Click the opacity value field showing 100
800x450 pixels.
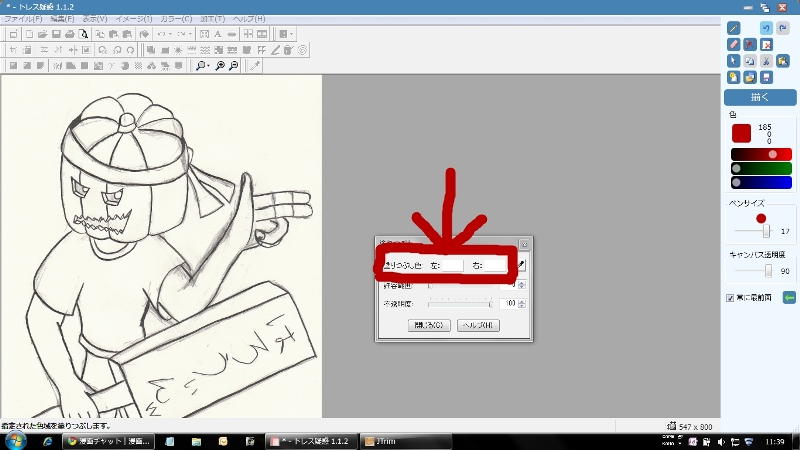tap(509, 304)
